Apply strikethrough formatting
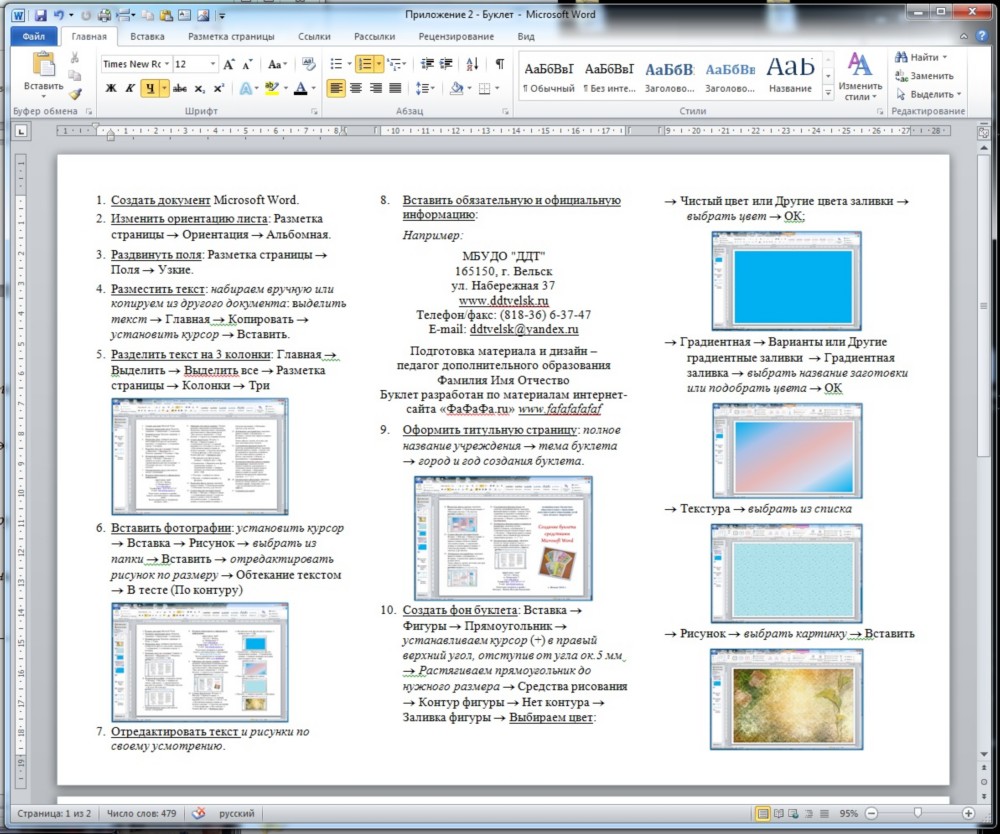The image size is (1000, 834). pos(180,88)
